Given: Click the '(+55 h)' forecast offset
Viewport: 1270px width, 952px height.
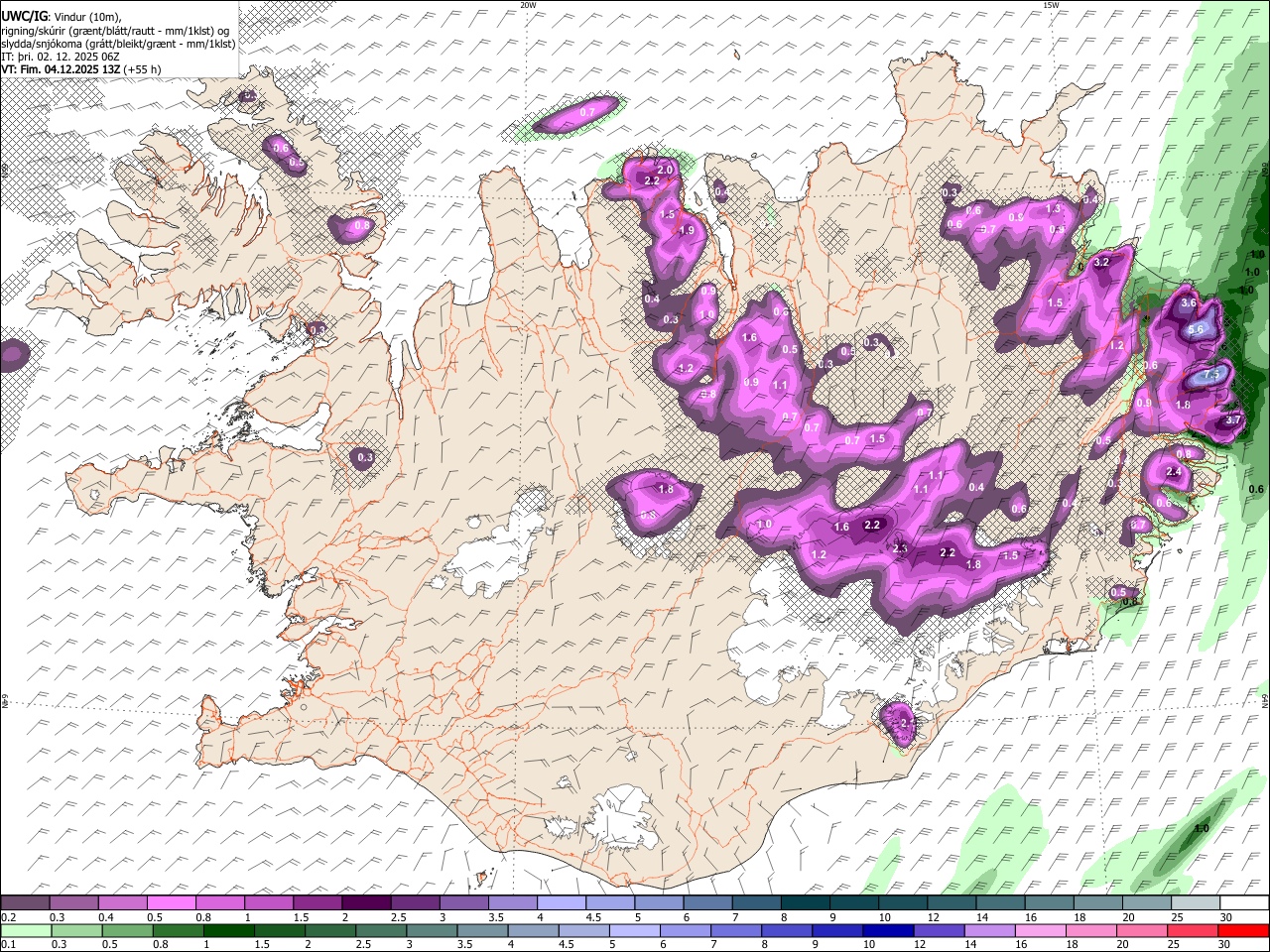Looking at the screenshot, I should [143, 69].
